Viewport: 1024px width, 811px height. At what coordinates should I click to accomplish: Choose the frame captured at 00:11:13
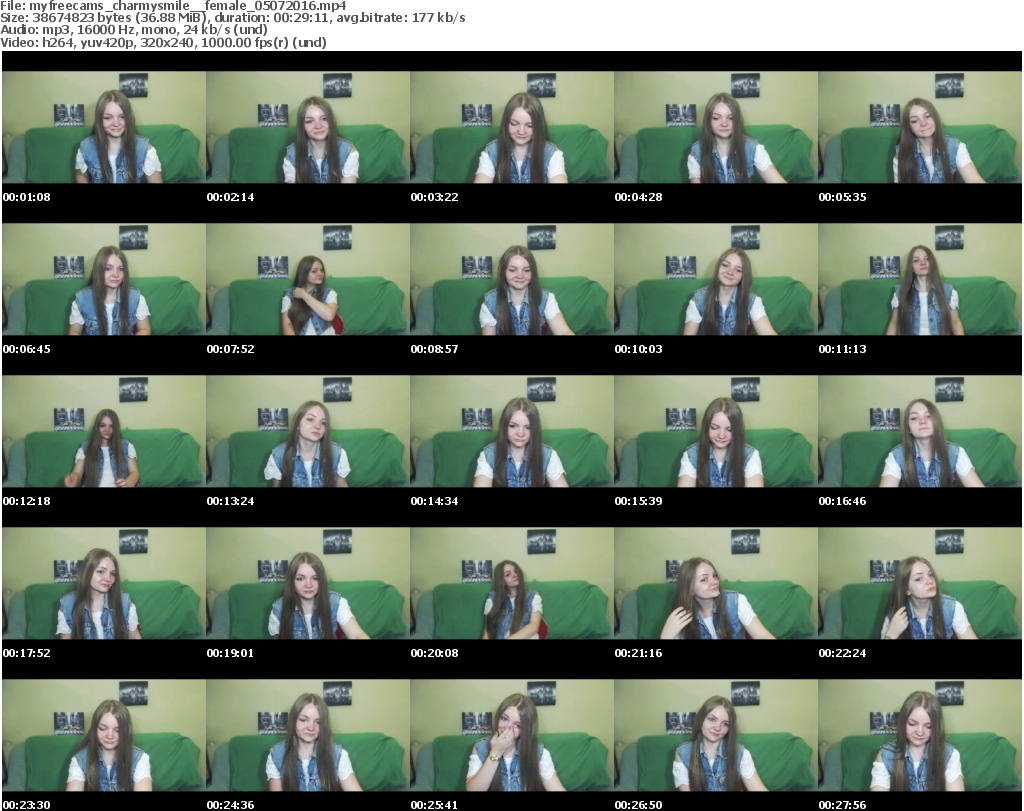click(x=920, y=279)
